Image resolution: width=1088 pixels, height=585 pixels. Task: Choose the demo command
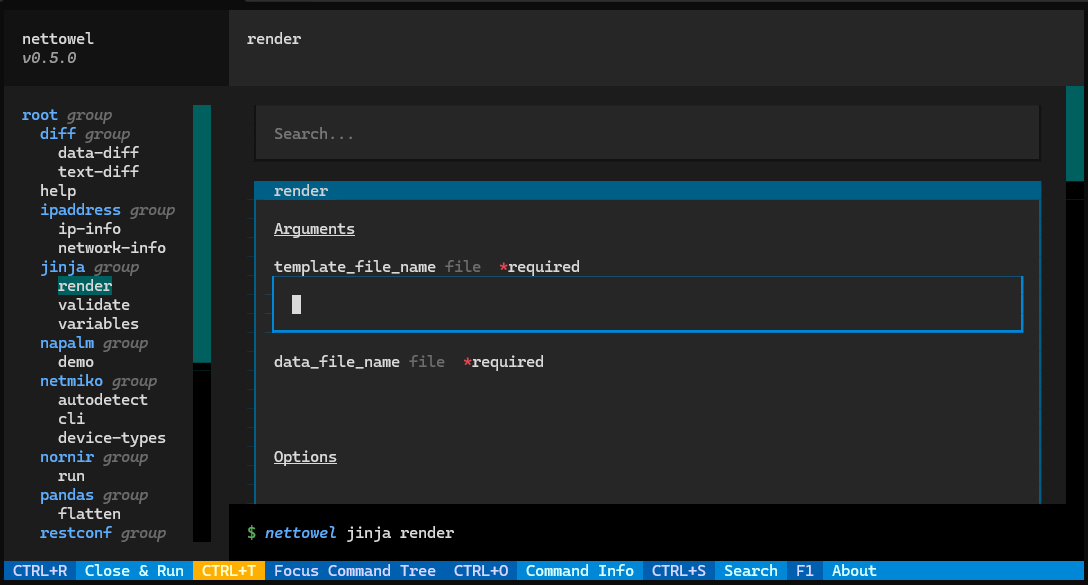coord(76,362)
